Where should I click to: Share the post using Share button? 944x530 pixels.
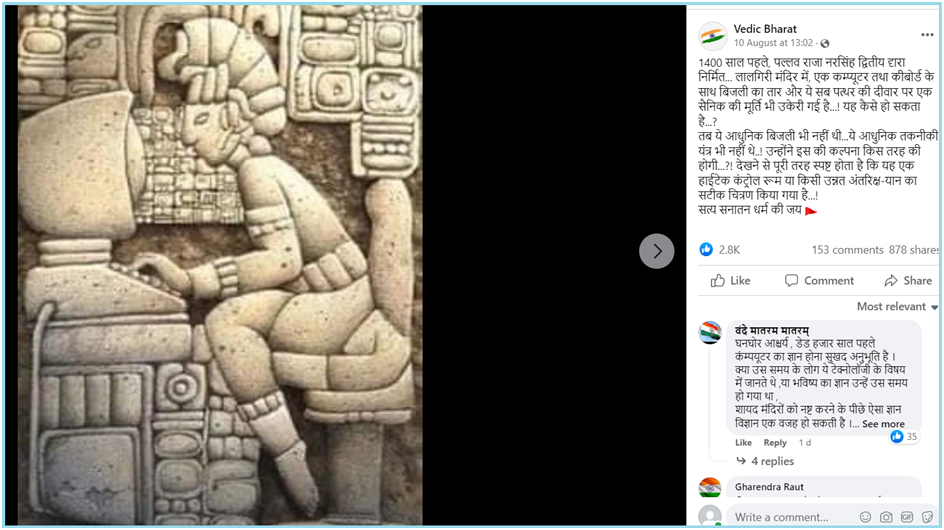pos(908,281)
